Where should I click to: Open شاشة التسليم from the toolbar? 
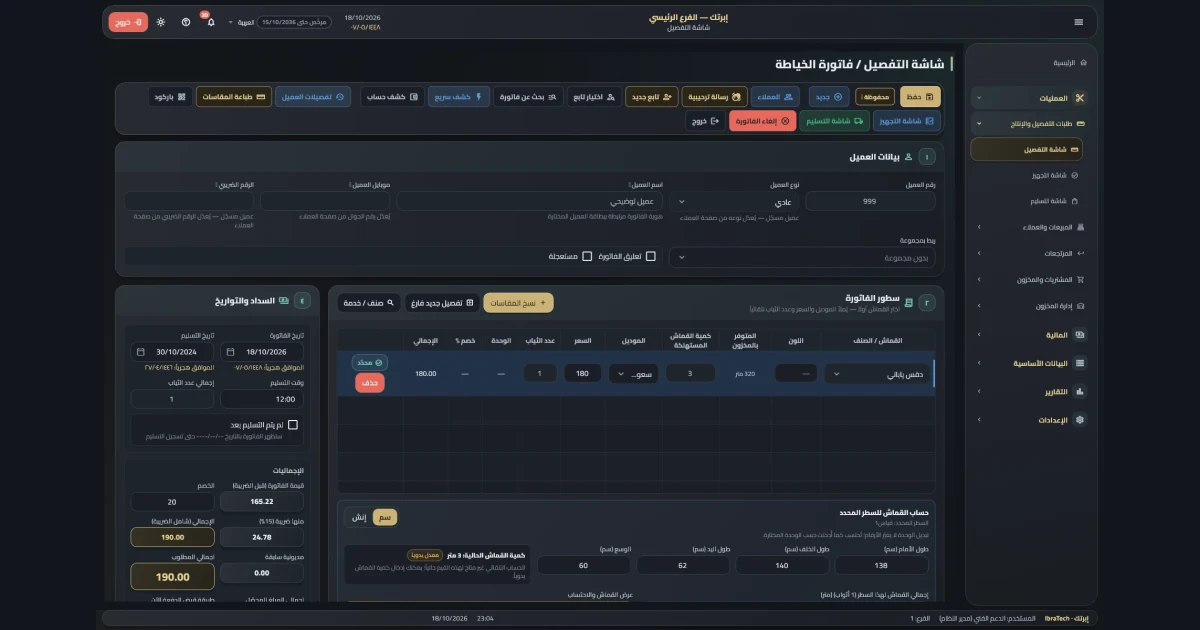point(833,121)
